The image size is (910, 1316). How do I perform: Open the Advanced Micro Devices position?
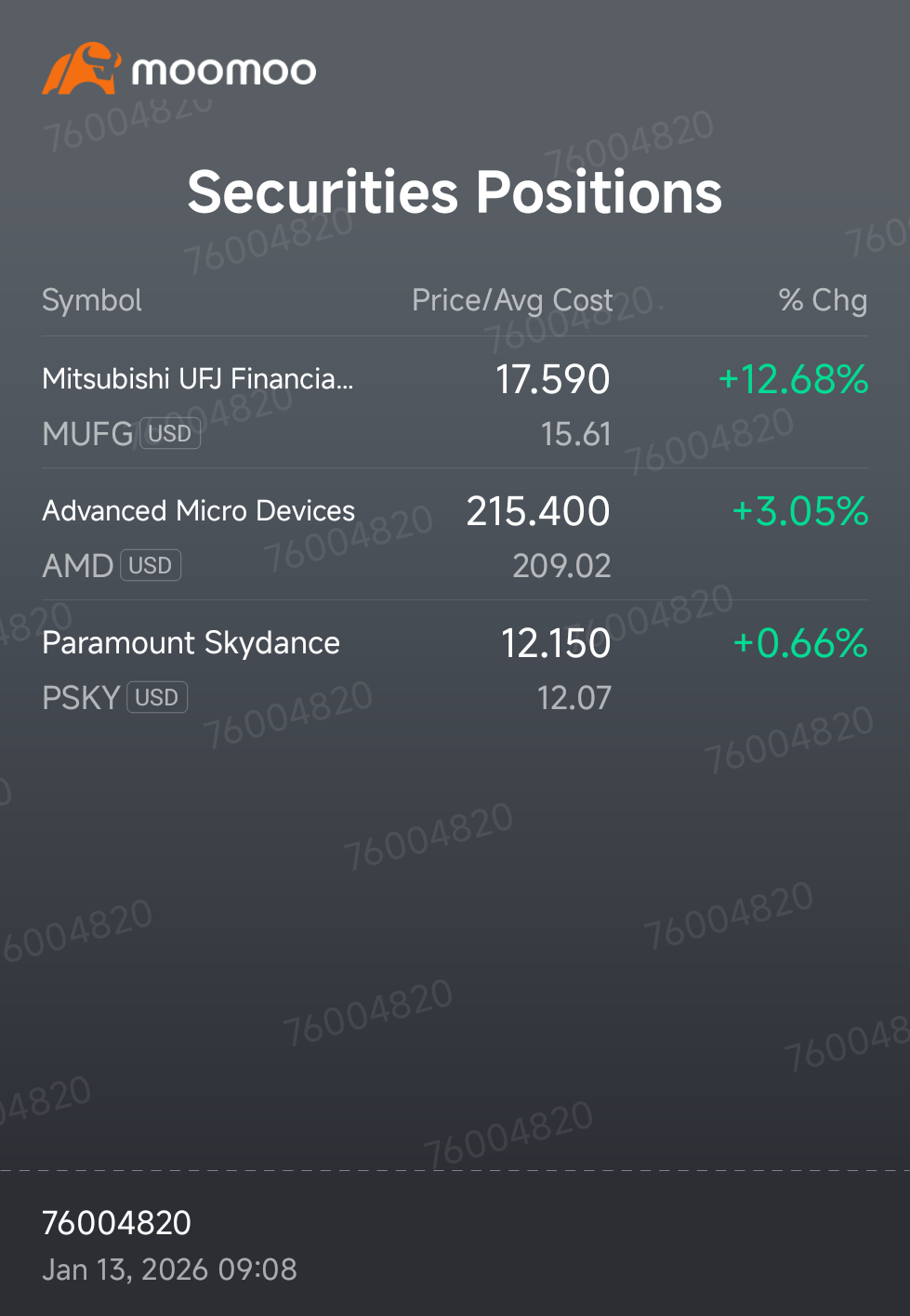[455, 535]
